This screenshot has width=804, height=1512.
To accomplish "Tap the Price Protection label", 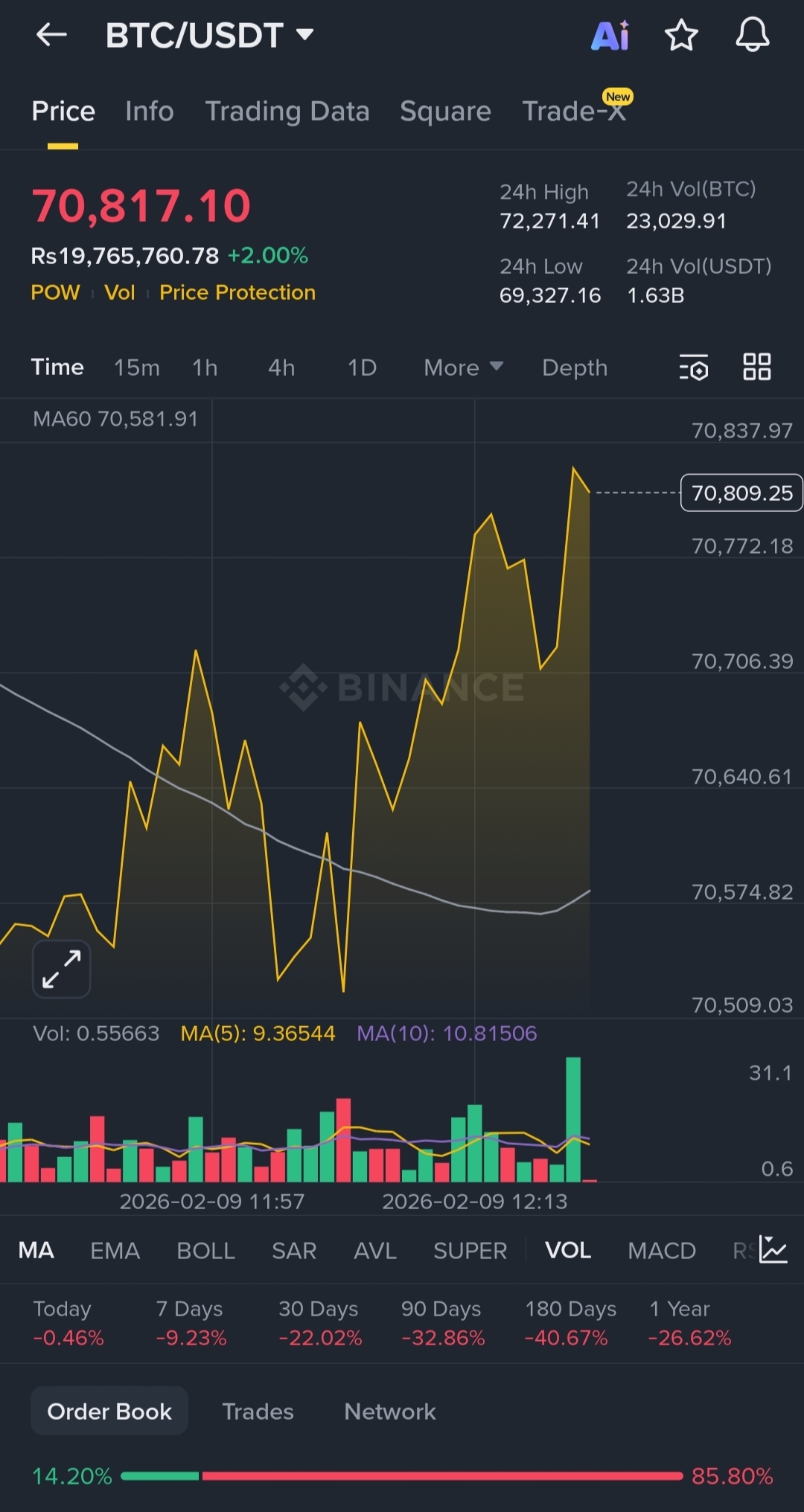I will coord(237,292).
